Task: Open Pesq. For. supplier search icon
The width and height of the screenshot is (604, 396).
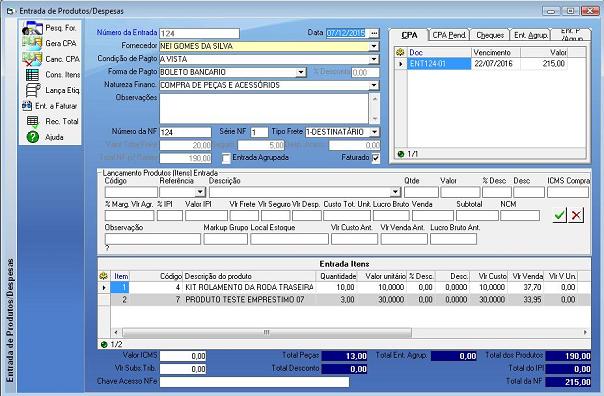Action: tap(32, 28)
